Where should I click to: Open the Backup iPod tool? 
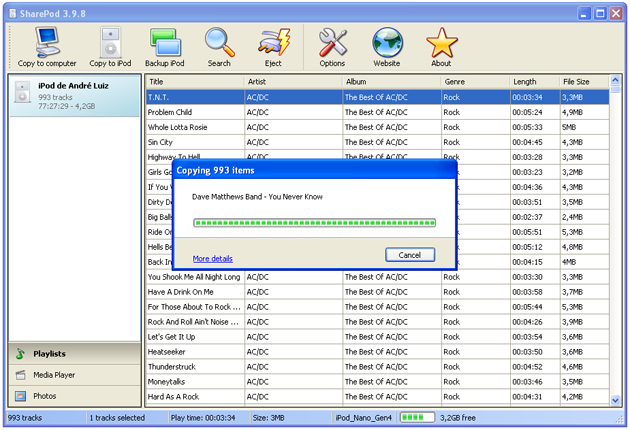click(x=165, y=47)
